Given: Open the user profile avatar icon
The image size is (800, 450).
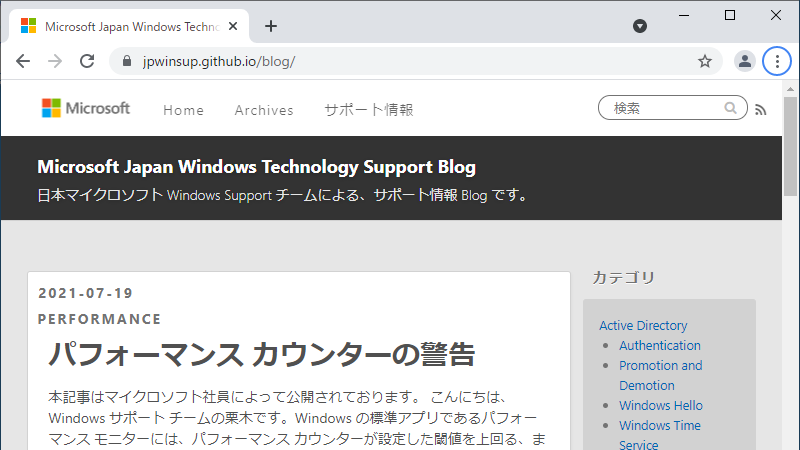Looking at the screenshot, I should click(744, 61).
